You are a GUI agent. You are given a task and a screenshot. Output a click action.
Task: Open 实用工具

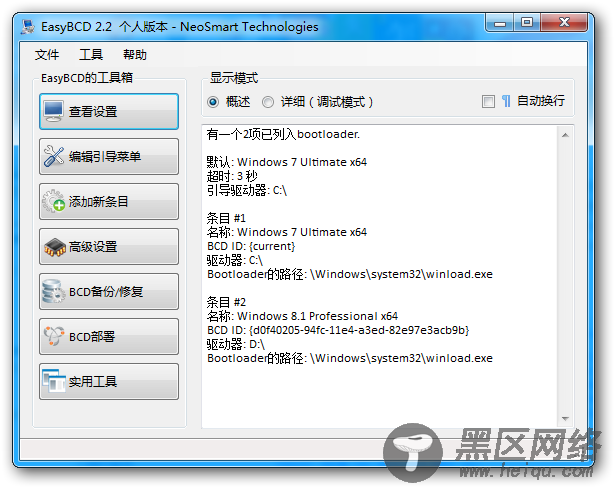click(109, 381)
